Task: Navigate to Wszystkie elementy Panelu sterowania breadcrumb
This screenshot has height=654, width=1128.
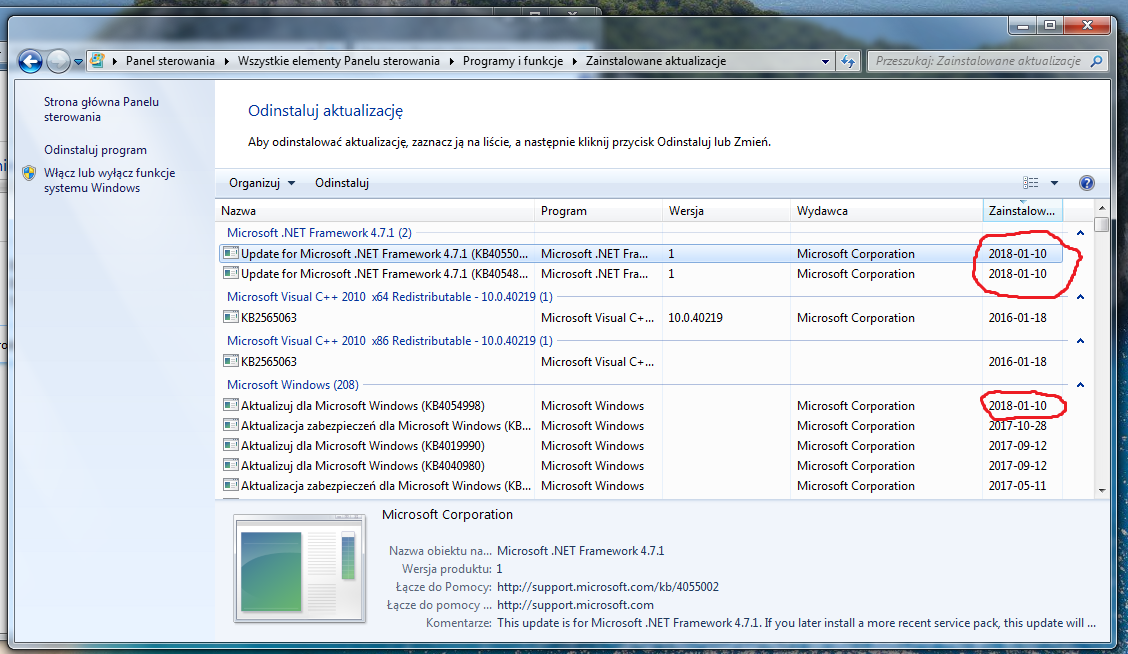Action: coord(339,61)
